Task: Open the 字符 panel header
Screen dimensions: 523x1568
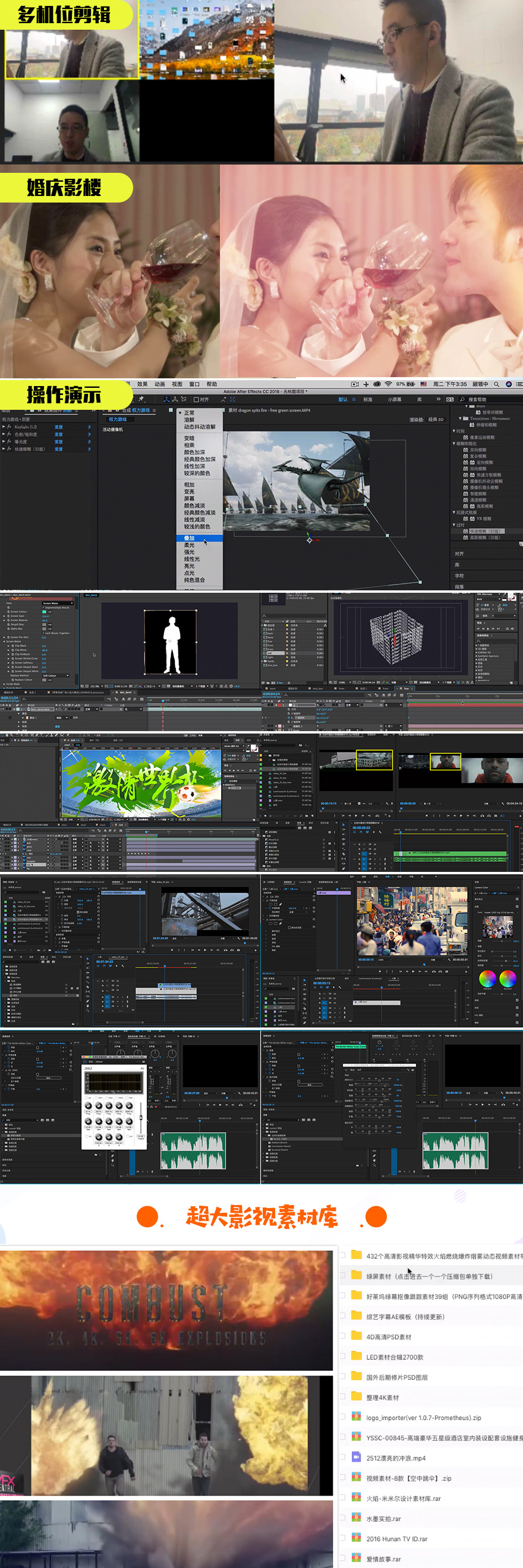Action: pyautogui.click(x=459, y=576)
